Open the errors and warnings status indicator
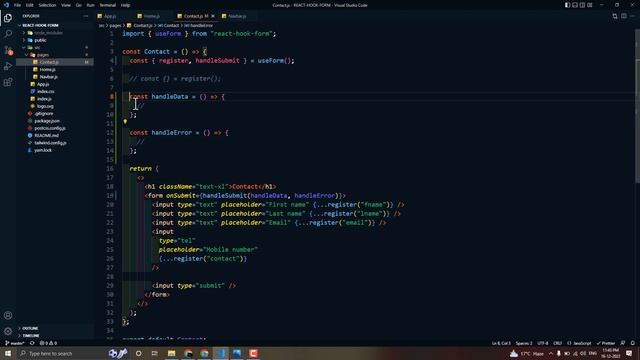 point(48,343)
